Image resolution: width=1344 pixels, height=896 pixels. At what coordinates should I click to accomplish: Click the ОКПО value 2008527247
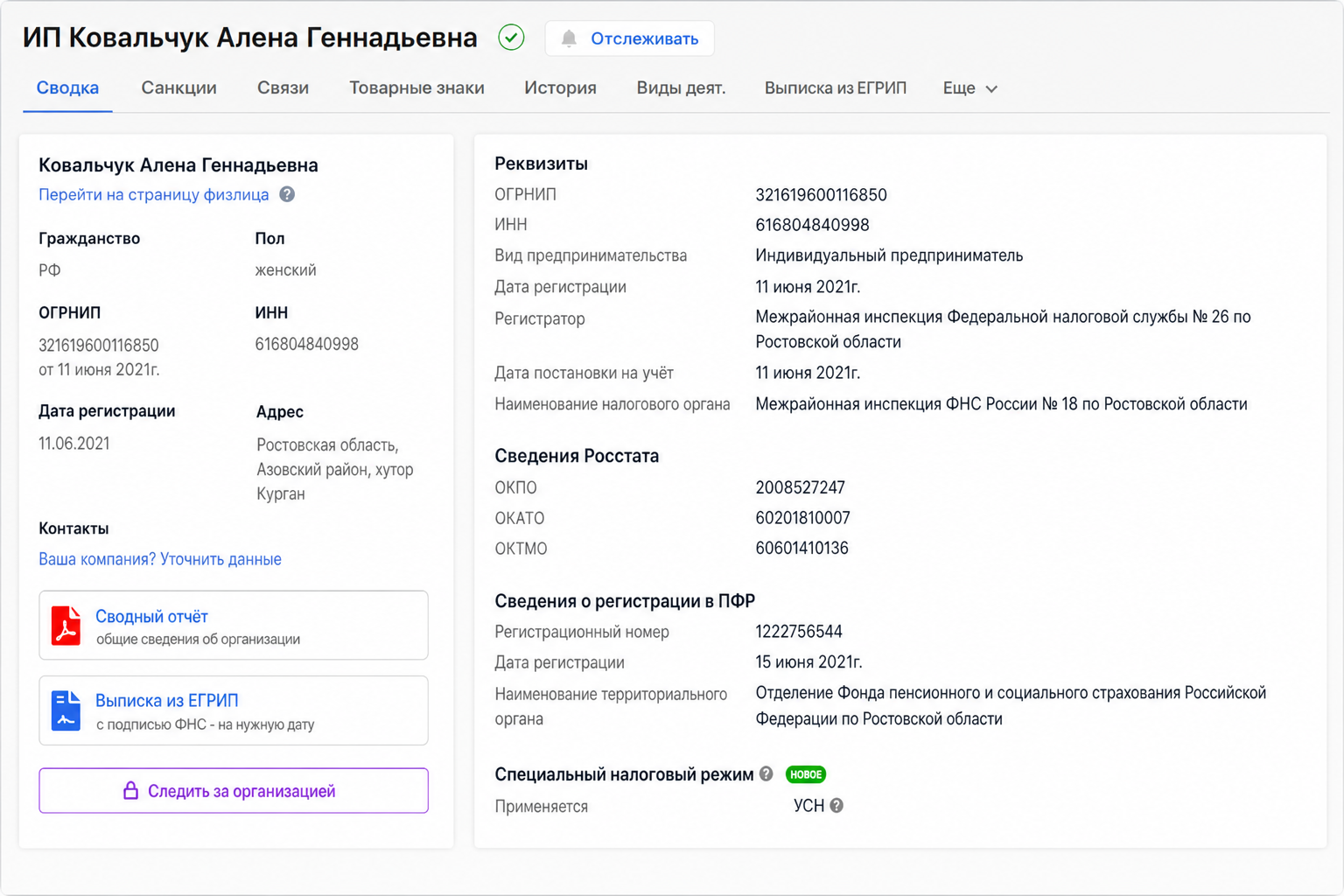(800, 487)
